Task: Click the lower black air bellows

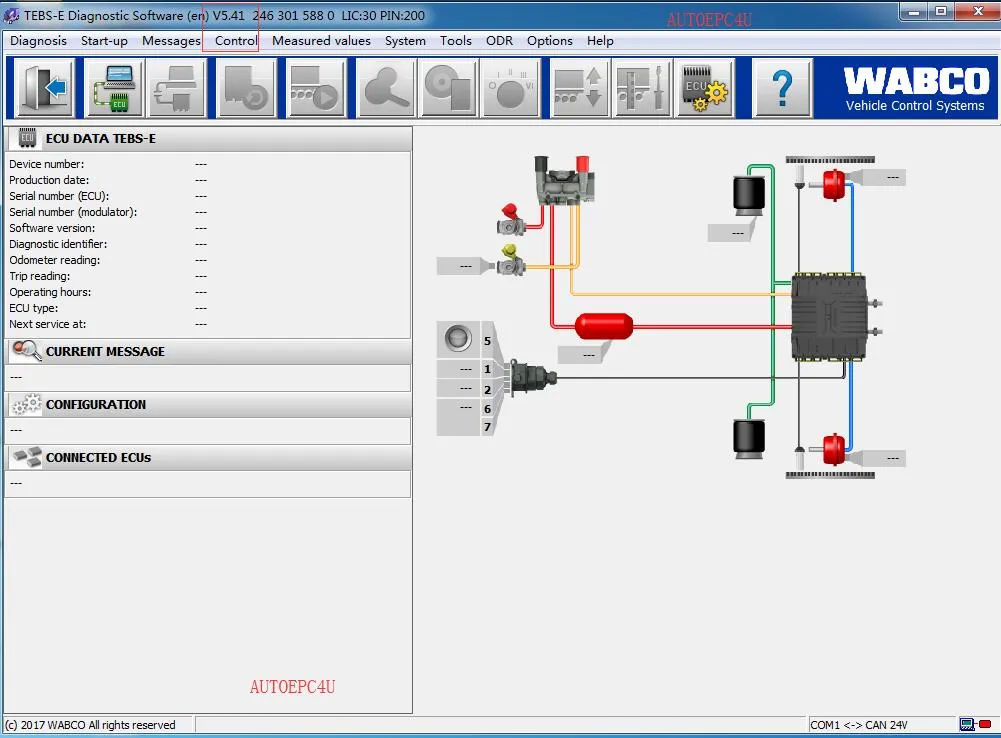Action: (748, 439)
